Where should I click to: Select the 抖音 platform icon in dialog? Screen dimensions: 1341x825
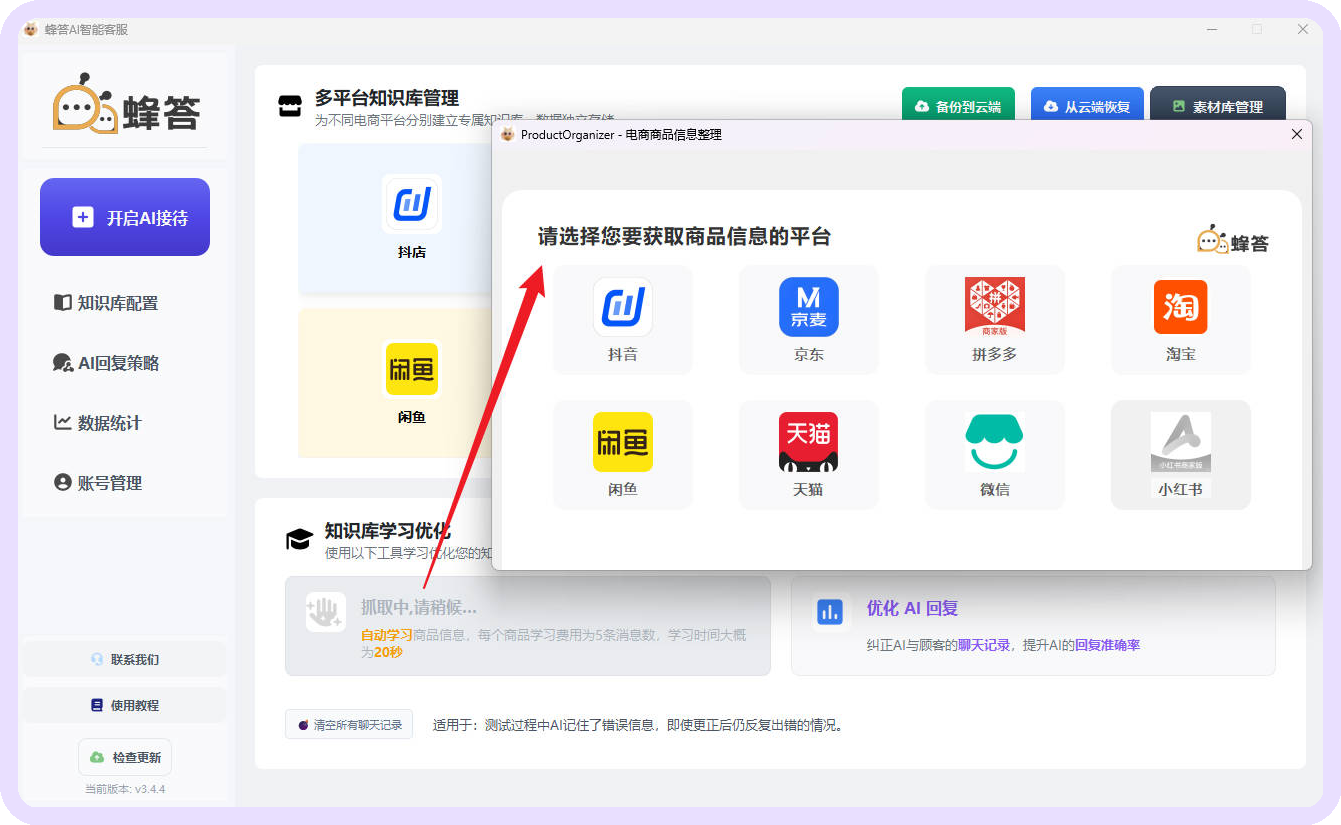622,308
